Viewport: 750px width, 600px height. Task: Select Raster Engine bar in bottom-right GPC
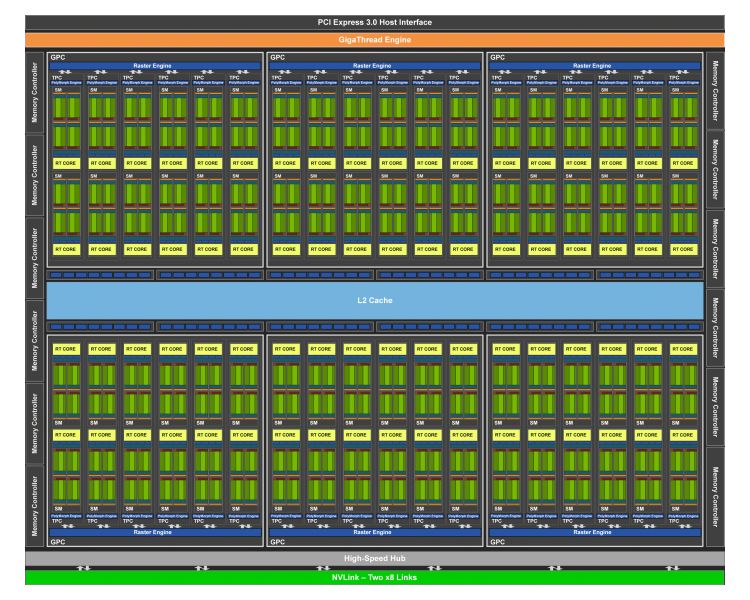594,532
